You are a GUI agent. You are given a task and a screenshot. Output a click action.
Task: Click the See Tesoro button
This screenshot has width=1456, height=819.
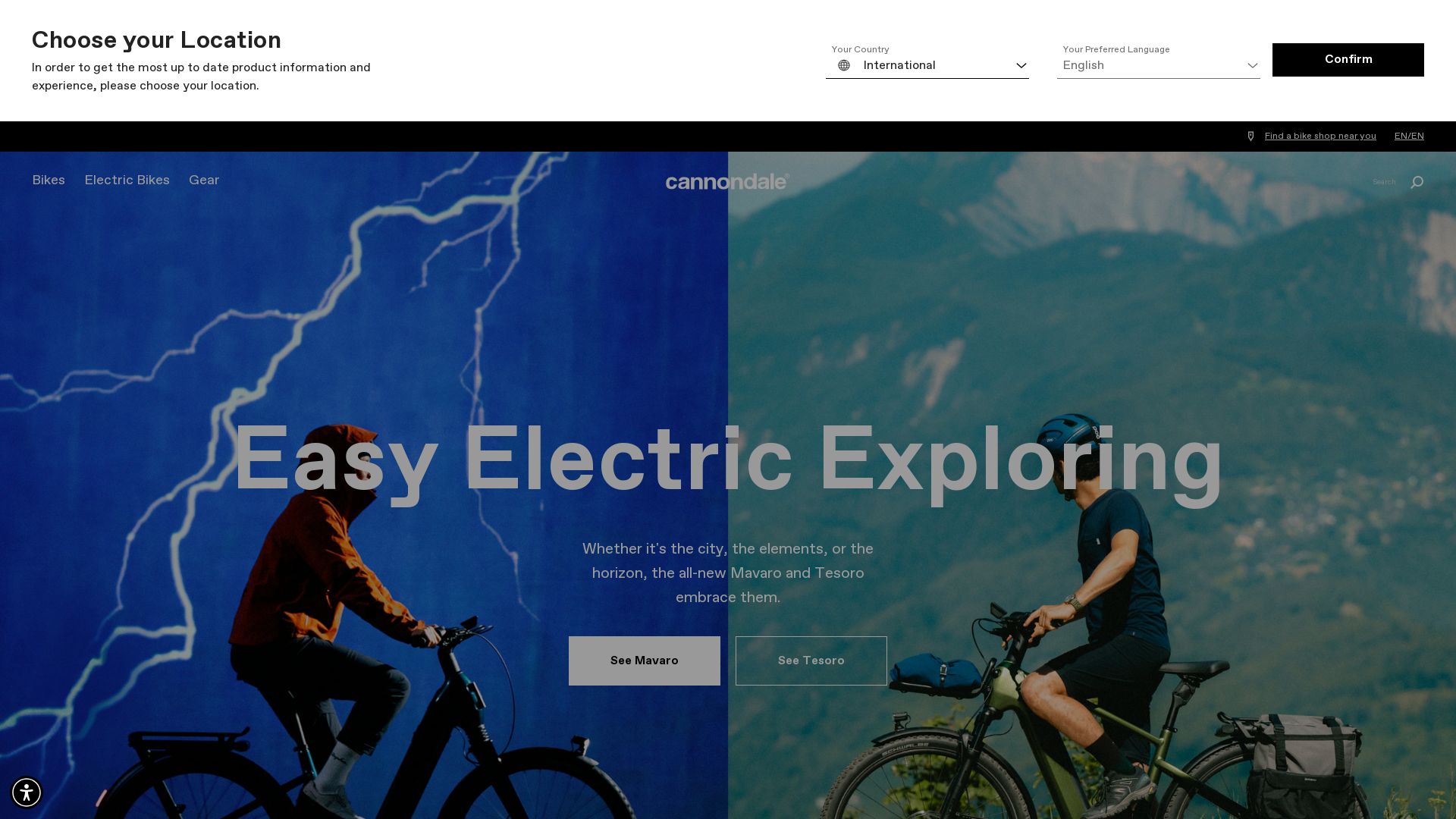click(811, 661)
